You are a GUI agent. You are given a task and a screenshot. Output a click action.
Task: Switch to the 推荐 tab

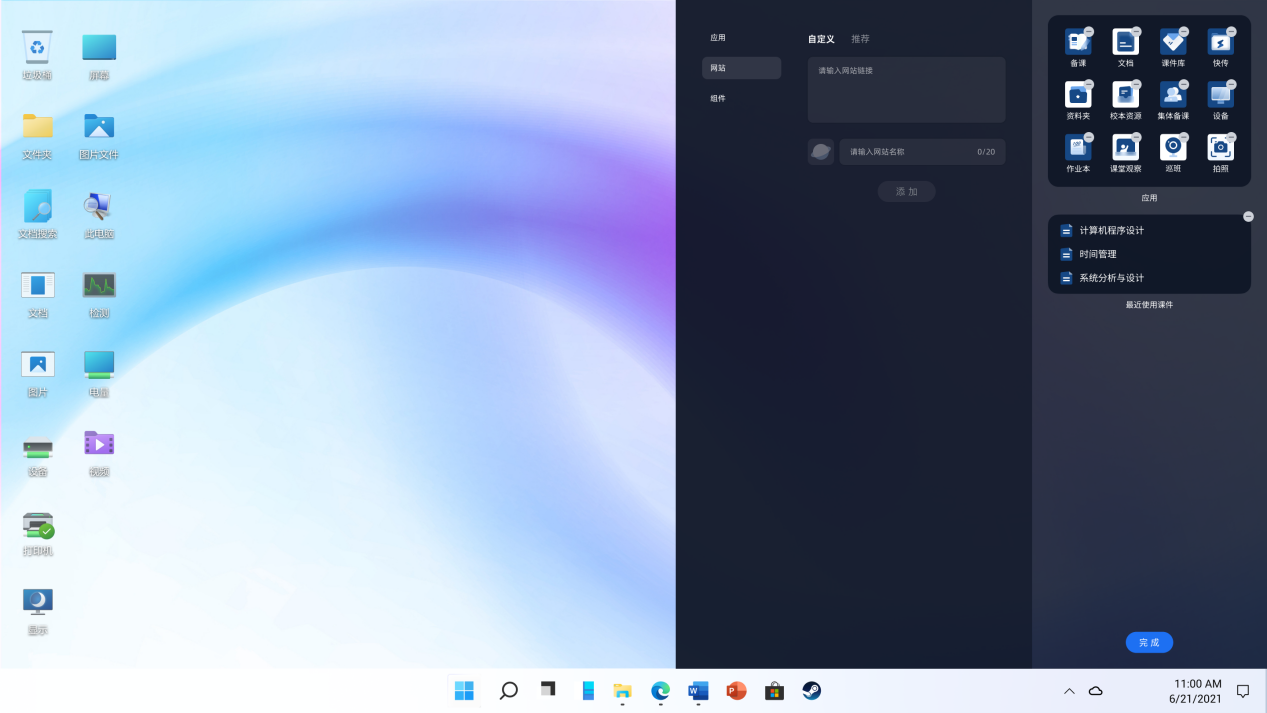click(860, 39)
